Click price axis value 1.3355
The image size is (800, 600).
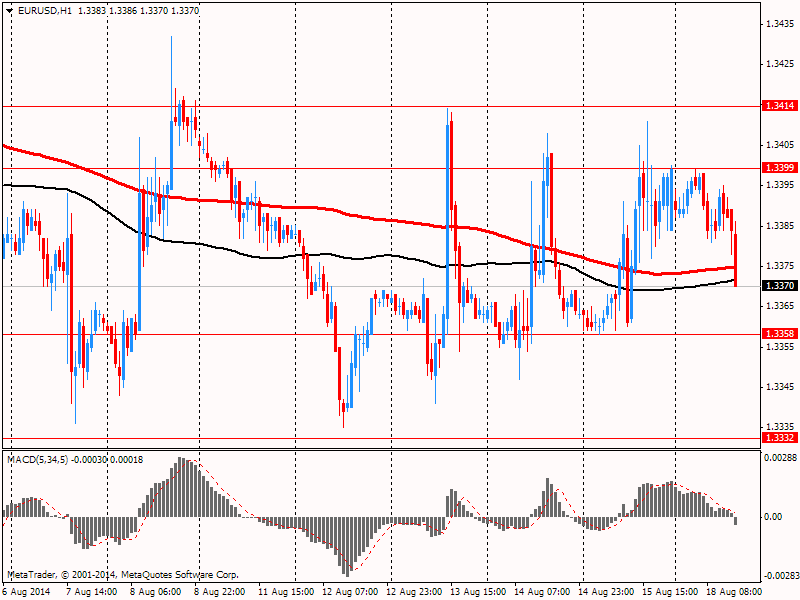(780, 347)
